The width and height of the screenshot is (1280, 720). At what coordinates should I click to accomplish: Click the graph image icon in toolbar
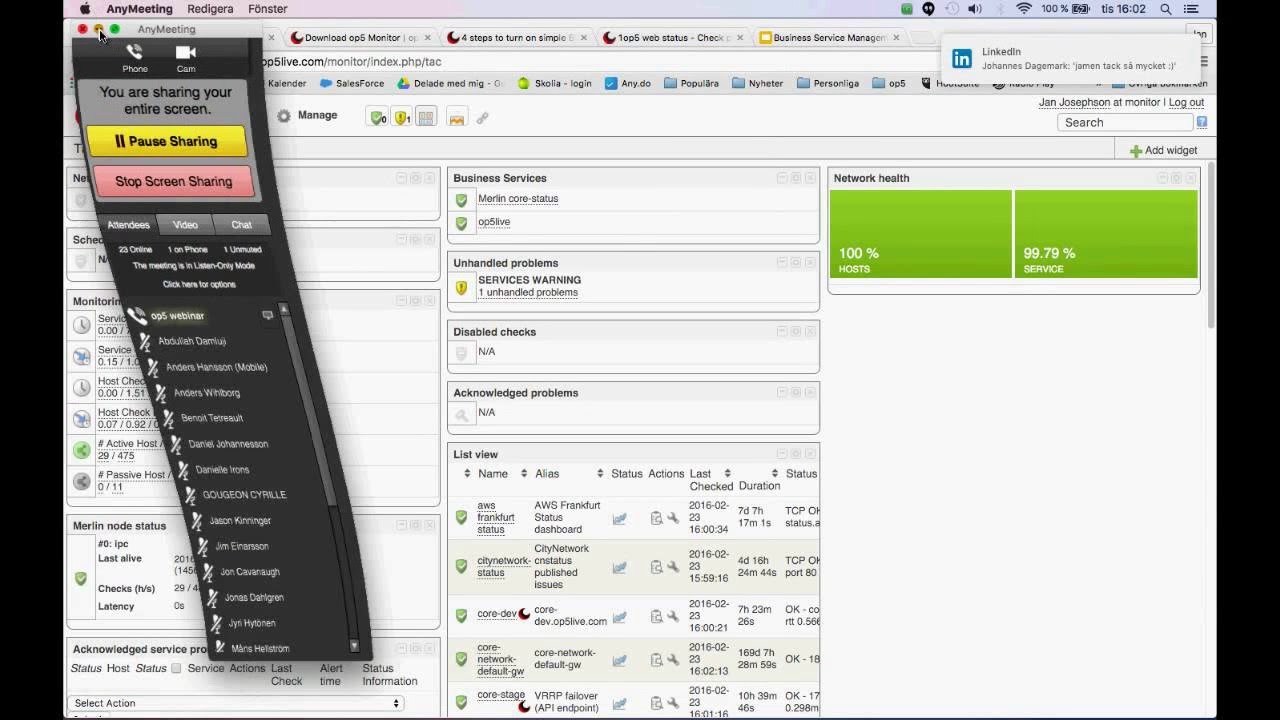(456, 117)
